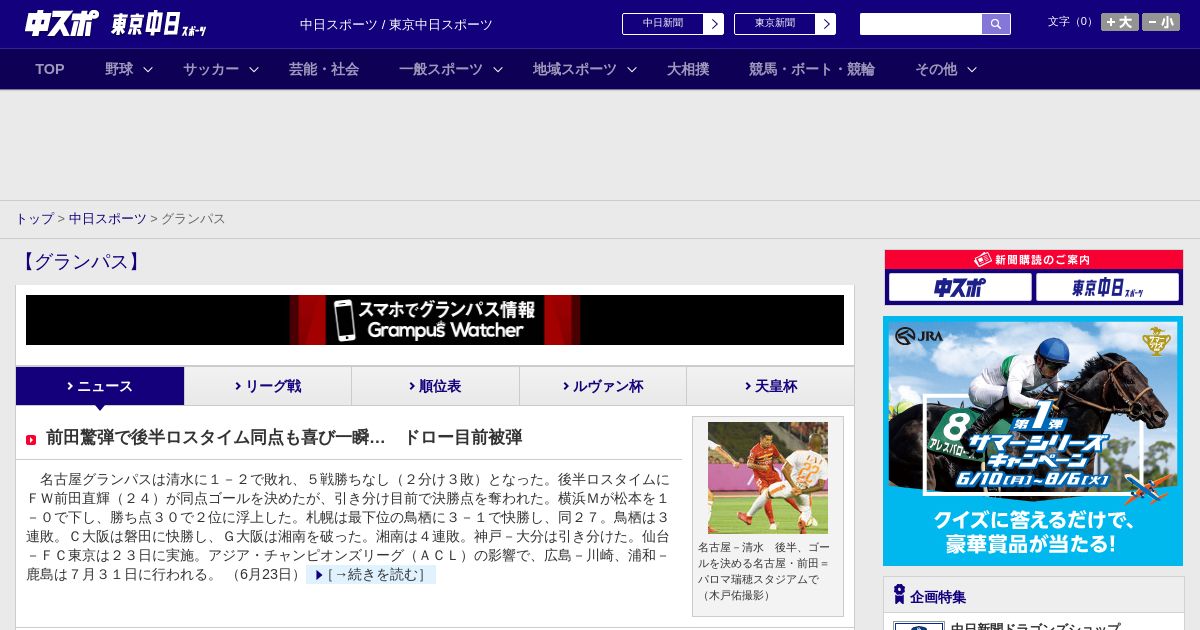
Task: Click 東京中日スポーツ subscription button in sidebar
Action: (x=1107, y=288)
